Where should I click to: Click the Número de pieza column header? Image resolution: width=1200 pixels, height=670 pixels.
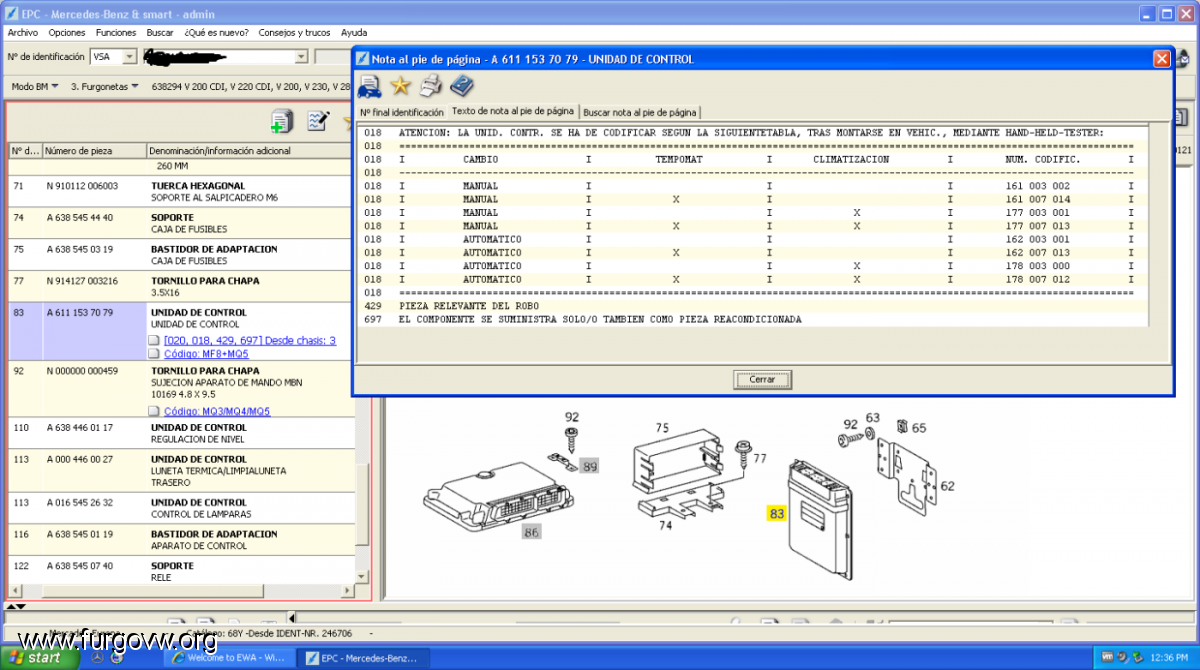(x=94, y=151)
